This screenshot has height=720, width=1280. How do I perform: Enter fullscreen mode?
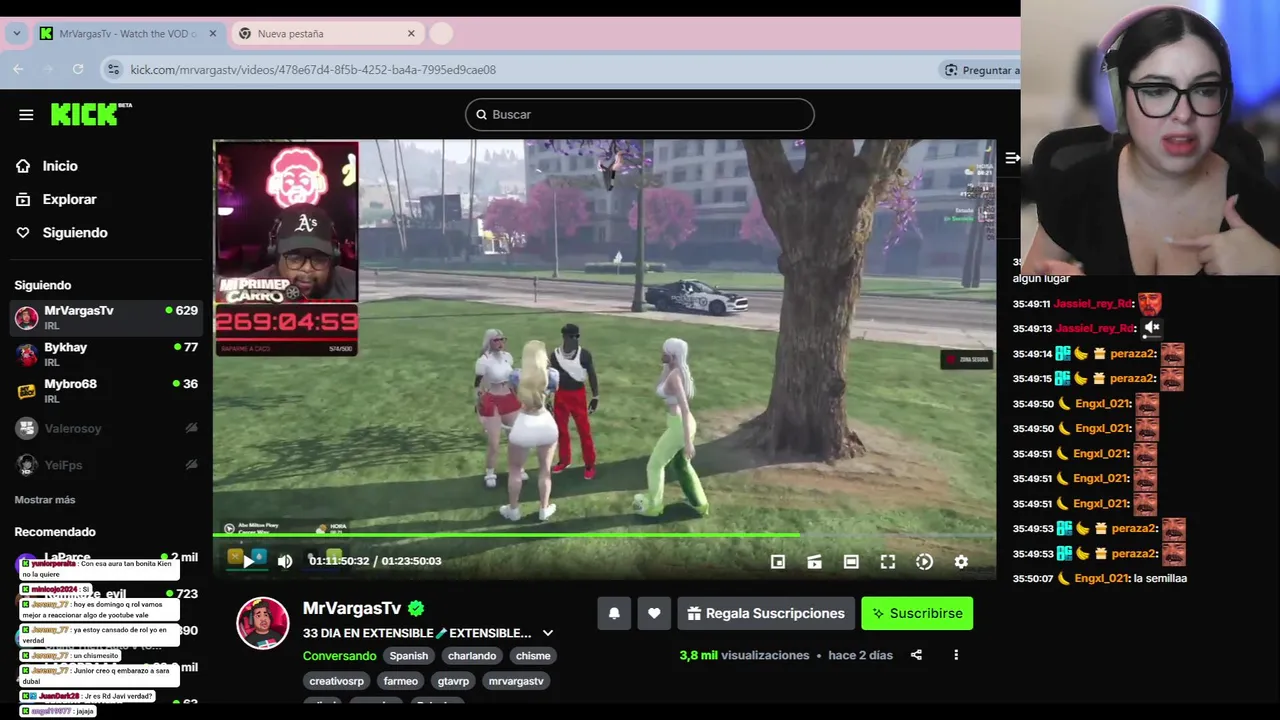point(888,562)
